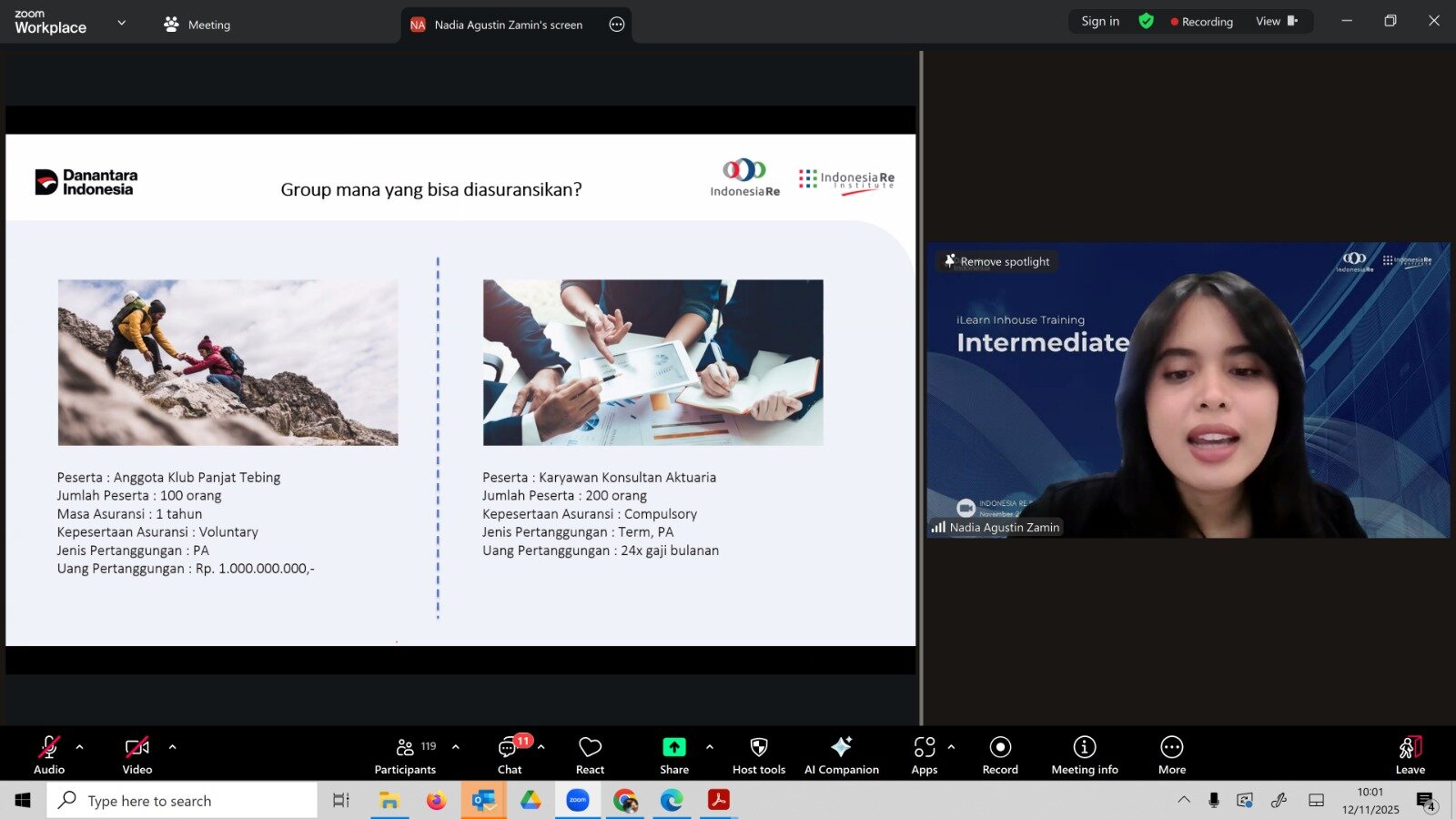Click the Sign in button
Image resolution: width=1456 pixels, height=819 pixels.
(x=1100, y=22)
